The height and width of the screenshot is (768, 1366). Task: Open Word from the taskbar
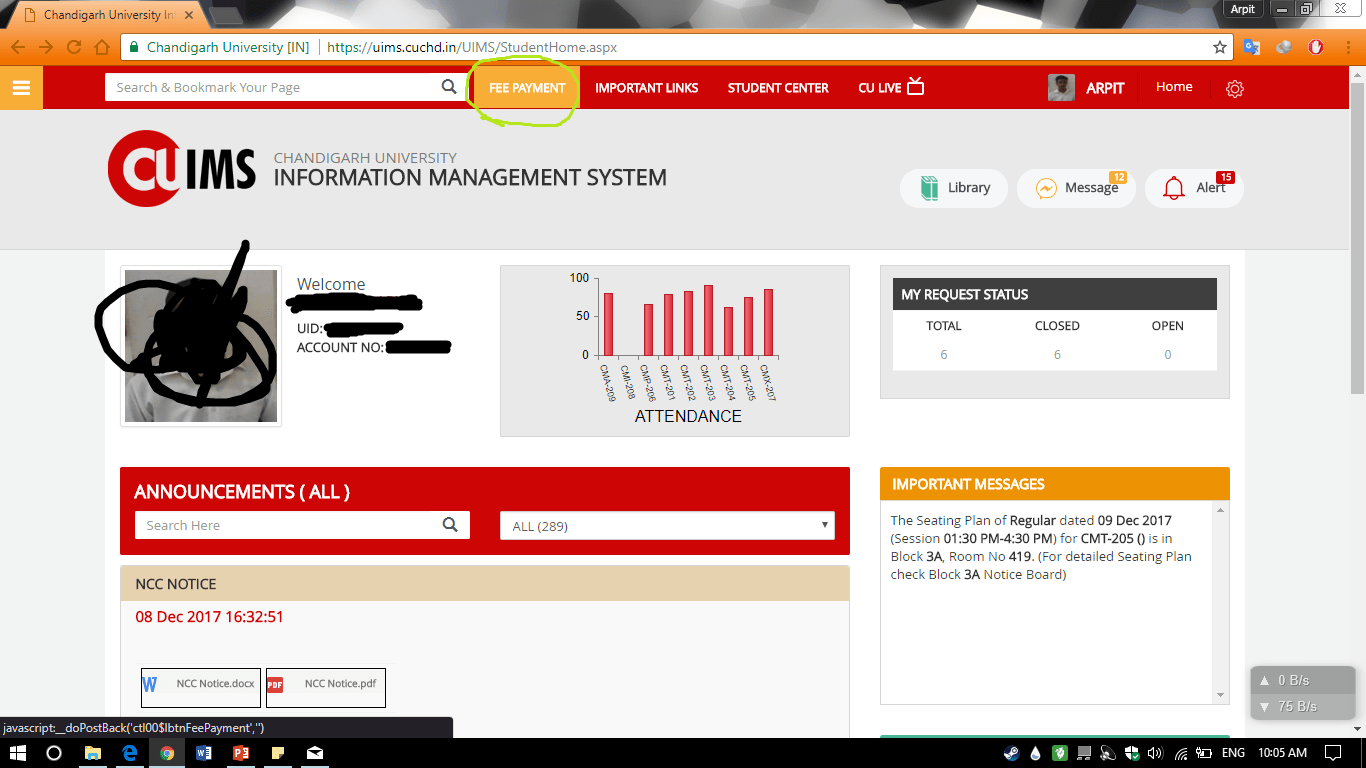pos(204,753)
